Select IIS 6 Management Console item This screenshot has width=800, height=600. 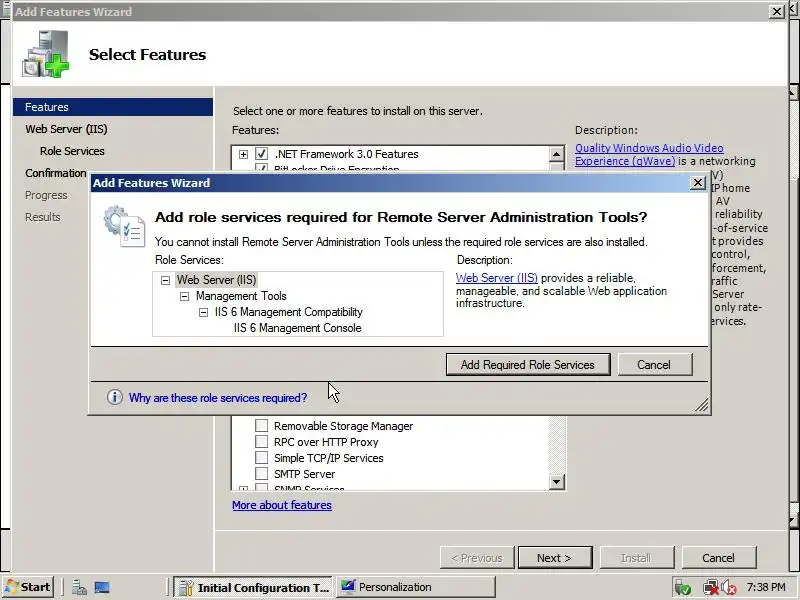297,328
